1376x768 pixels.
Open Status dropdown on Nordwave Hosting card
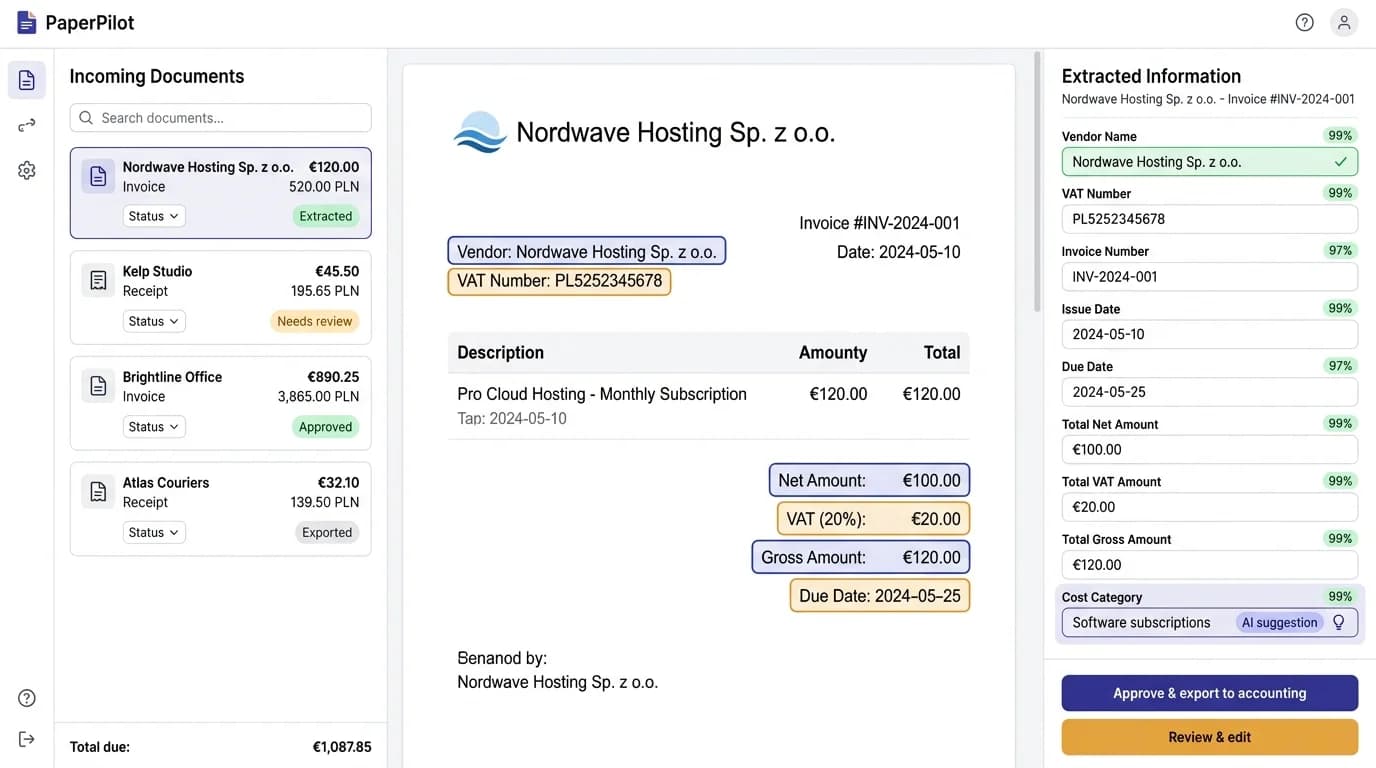[x=154, y=216]
